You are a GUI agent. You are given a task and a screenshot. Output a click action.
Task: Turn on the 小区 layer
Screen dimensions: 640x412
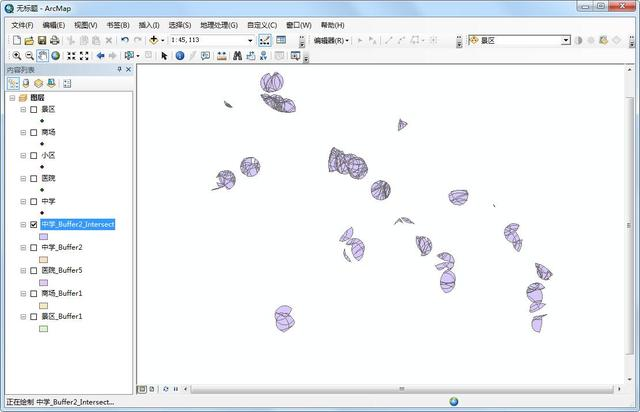click(33, 156)
